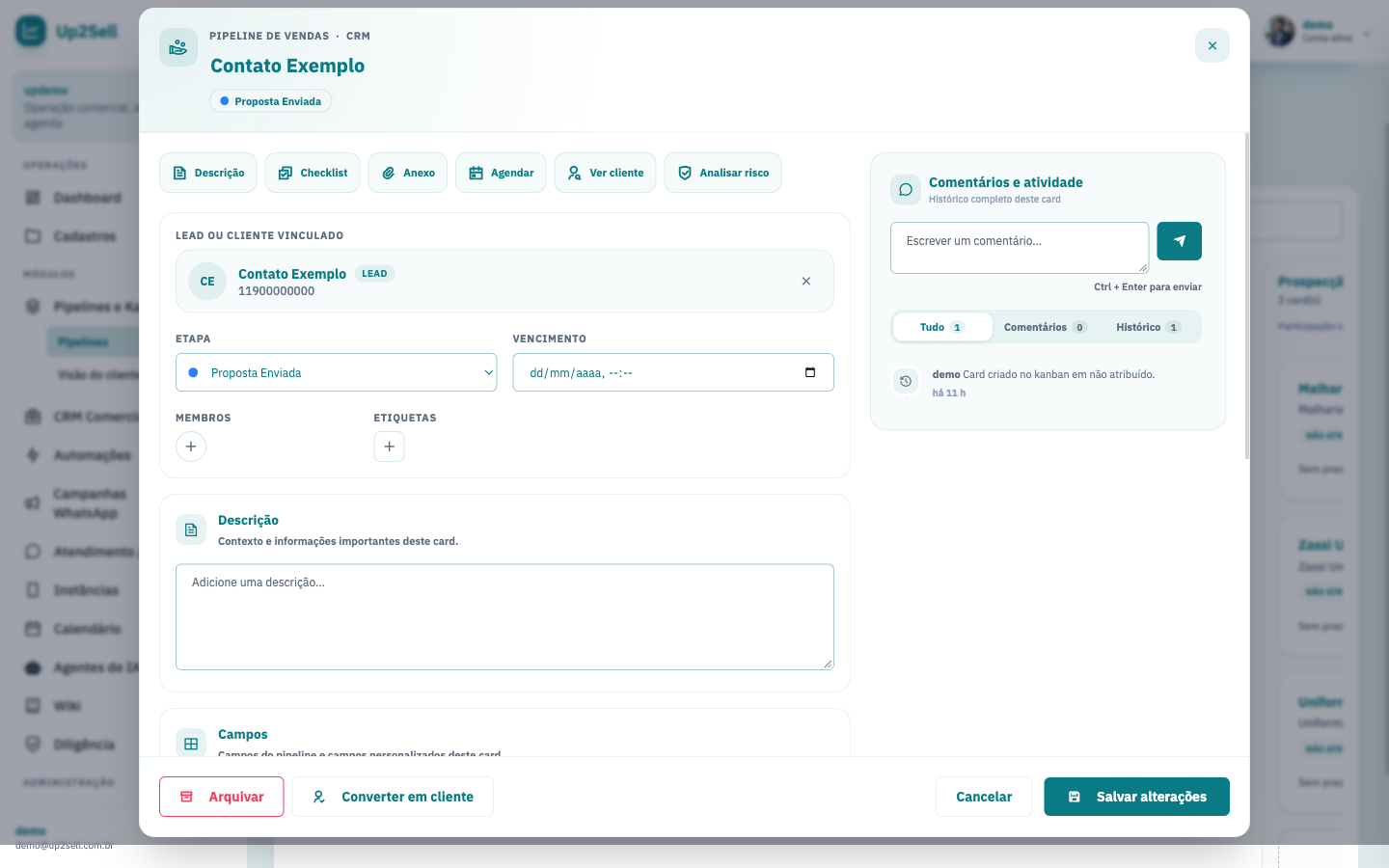
Task: Click Salvar alterações button
Action: coord(1136,797)
